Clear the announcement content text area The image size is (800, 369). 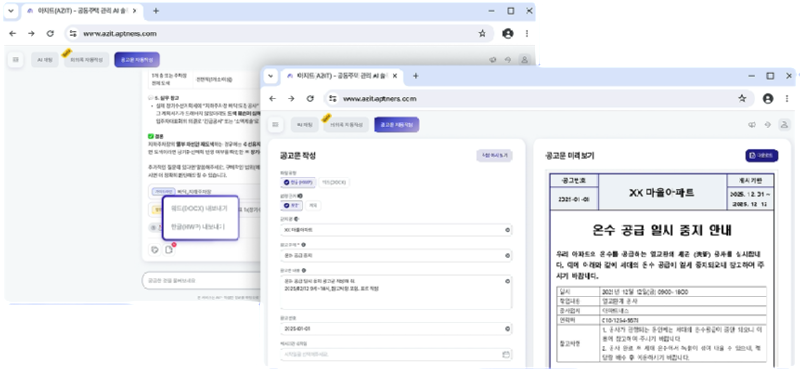507,281
